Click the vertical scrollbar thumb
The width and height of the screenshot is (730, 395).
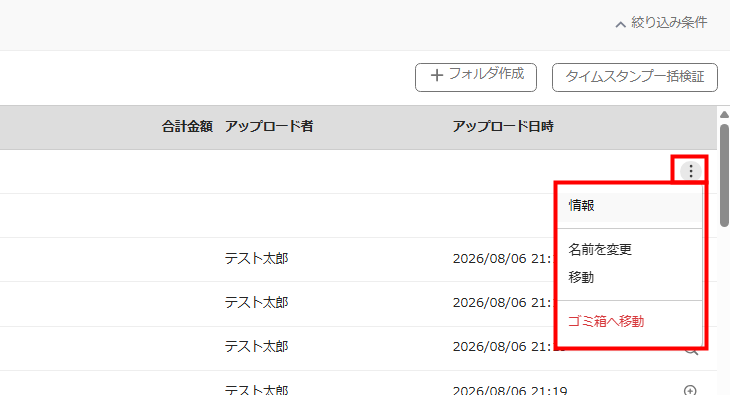pos(724,175)
